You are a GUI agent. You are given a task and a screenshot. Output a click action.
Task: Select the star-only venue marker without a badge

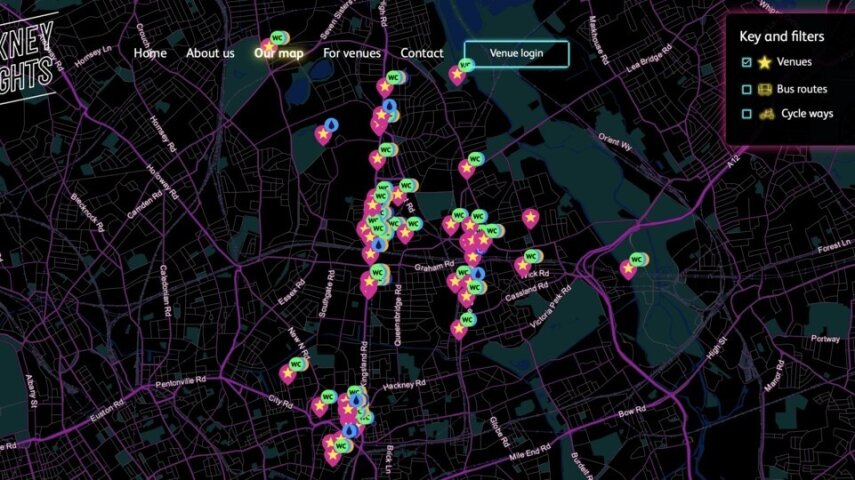coord(530,219)
